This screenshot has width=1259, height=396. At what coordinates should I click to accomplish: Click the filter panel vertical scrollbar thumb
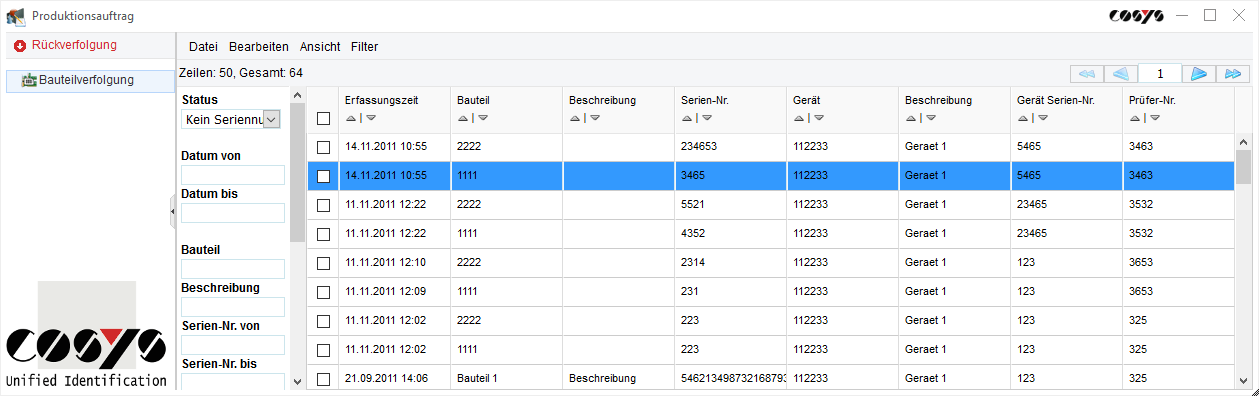click(297, 172)
